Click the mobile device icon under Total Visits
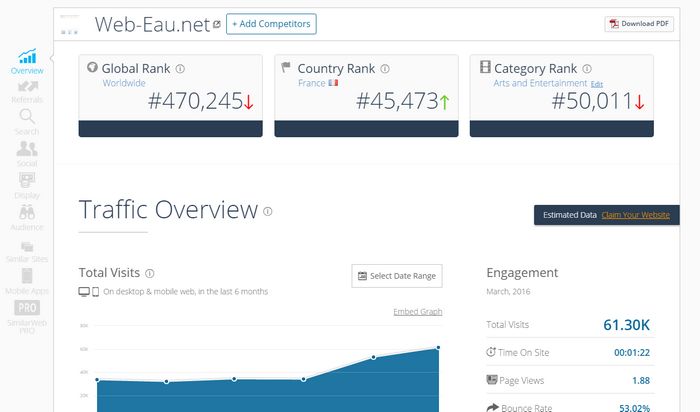This screenshot has width=700, height=412. click(96, 292)
